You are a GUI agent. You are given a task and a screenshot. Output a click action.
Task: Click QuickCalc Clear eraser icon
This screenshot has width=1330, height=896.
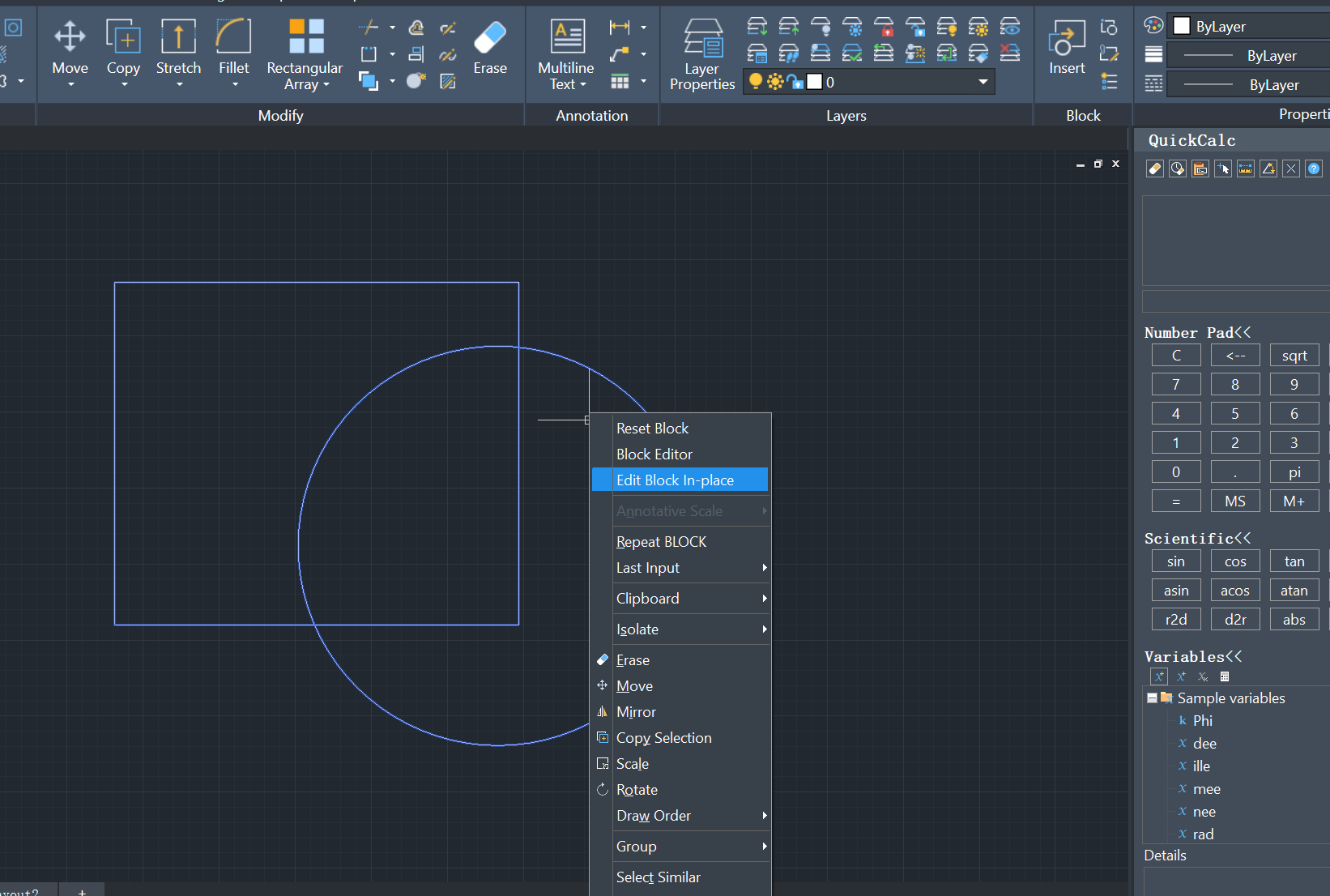pyautogui.click(x=1155, y=169)
